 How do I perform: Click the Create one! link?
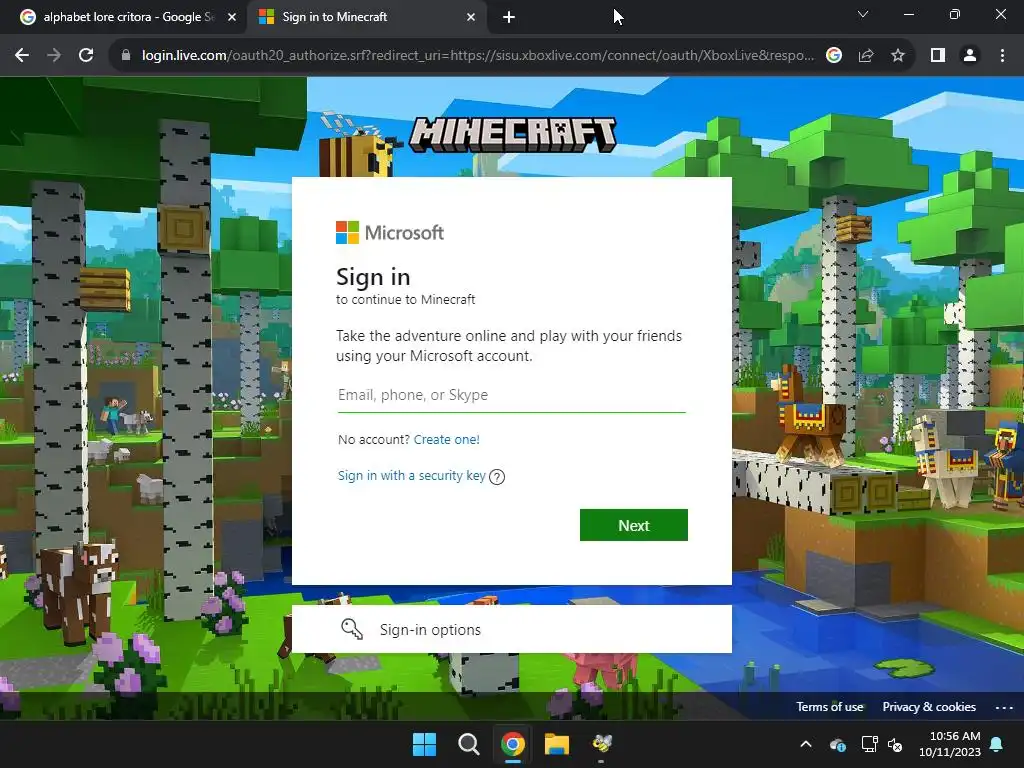tap(447, 440)
